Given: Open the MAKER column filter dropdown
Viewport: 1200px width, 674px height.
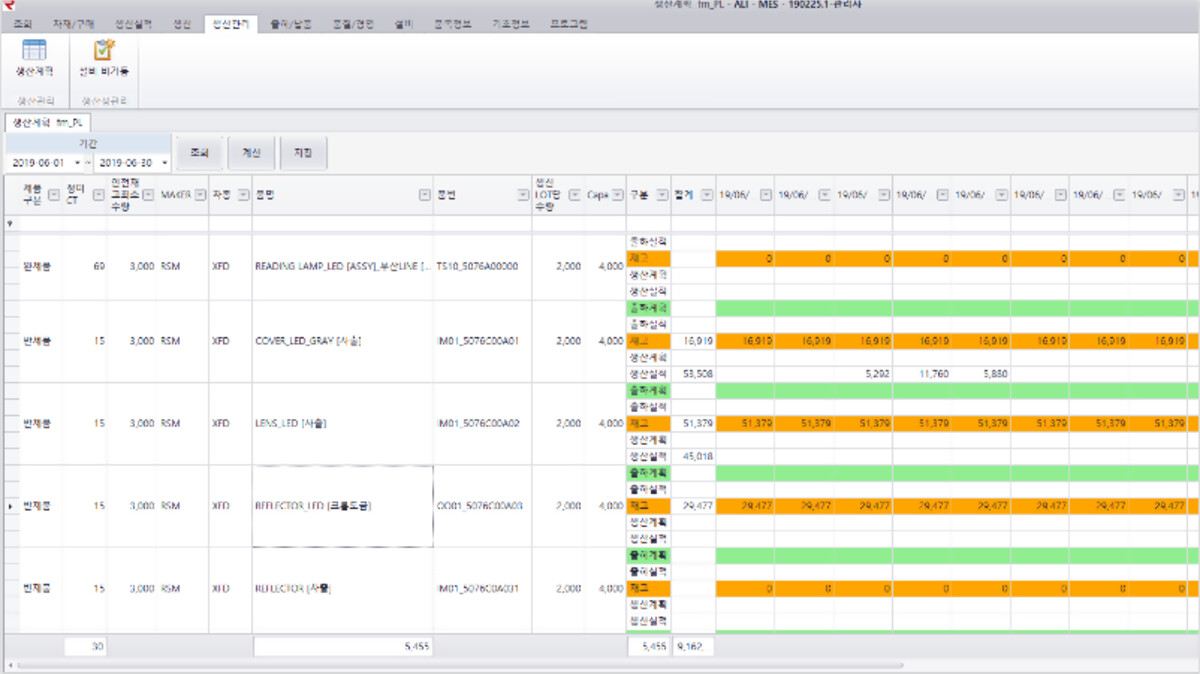Looking at the screenshot, I should 200,195.
